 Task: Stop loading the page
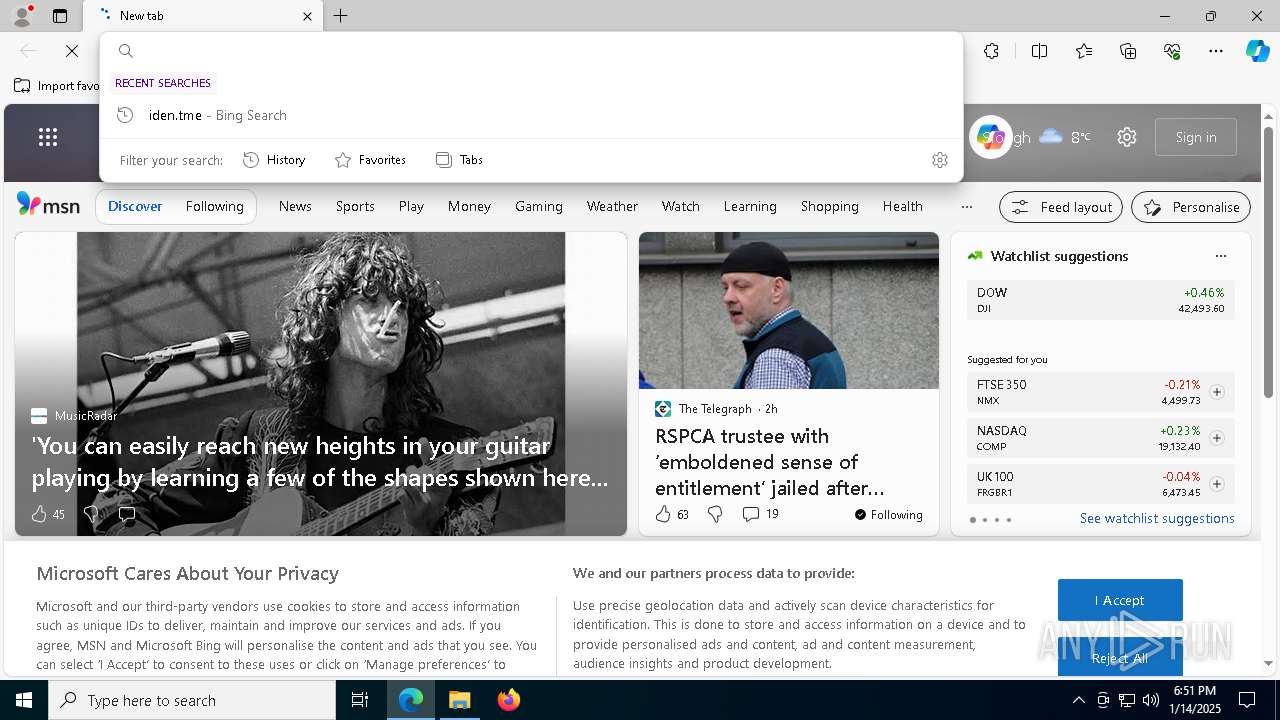[72, 51]
